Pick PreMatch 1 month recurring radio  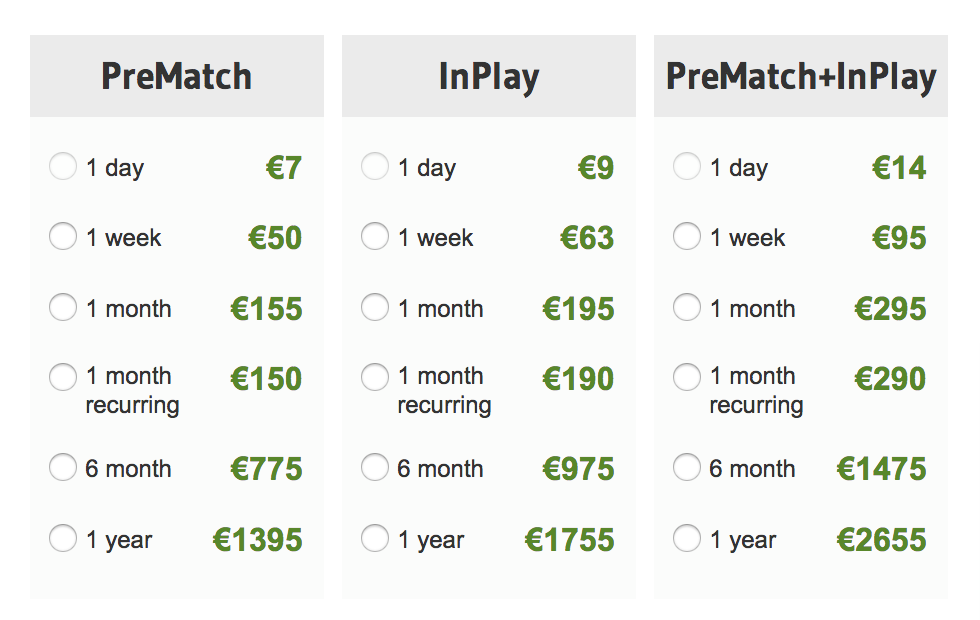pos(62,377)
